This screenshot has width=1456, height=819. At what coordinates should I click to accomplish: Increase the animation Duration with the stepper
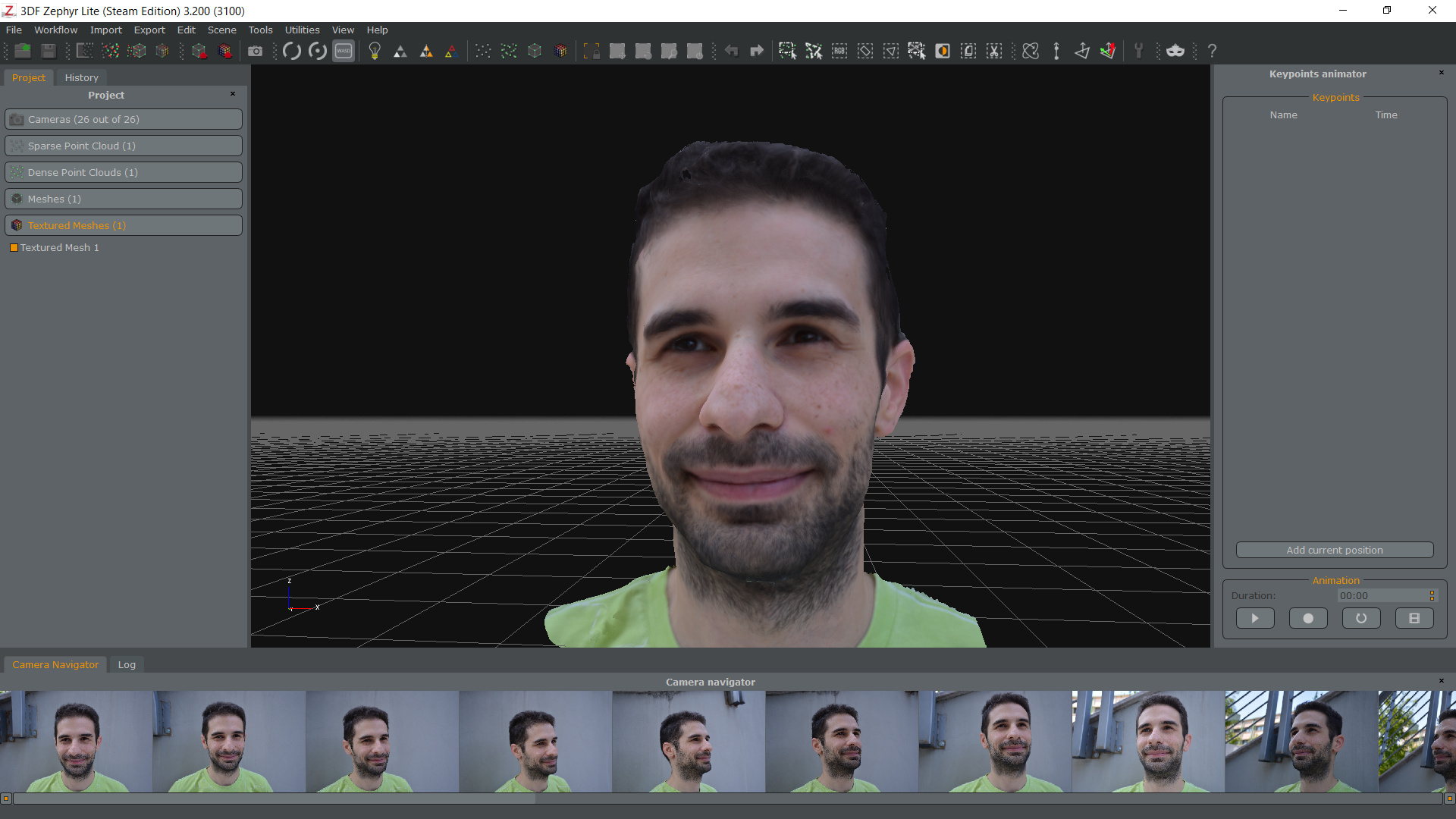[x=1432, y=591]
